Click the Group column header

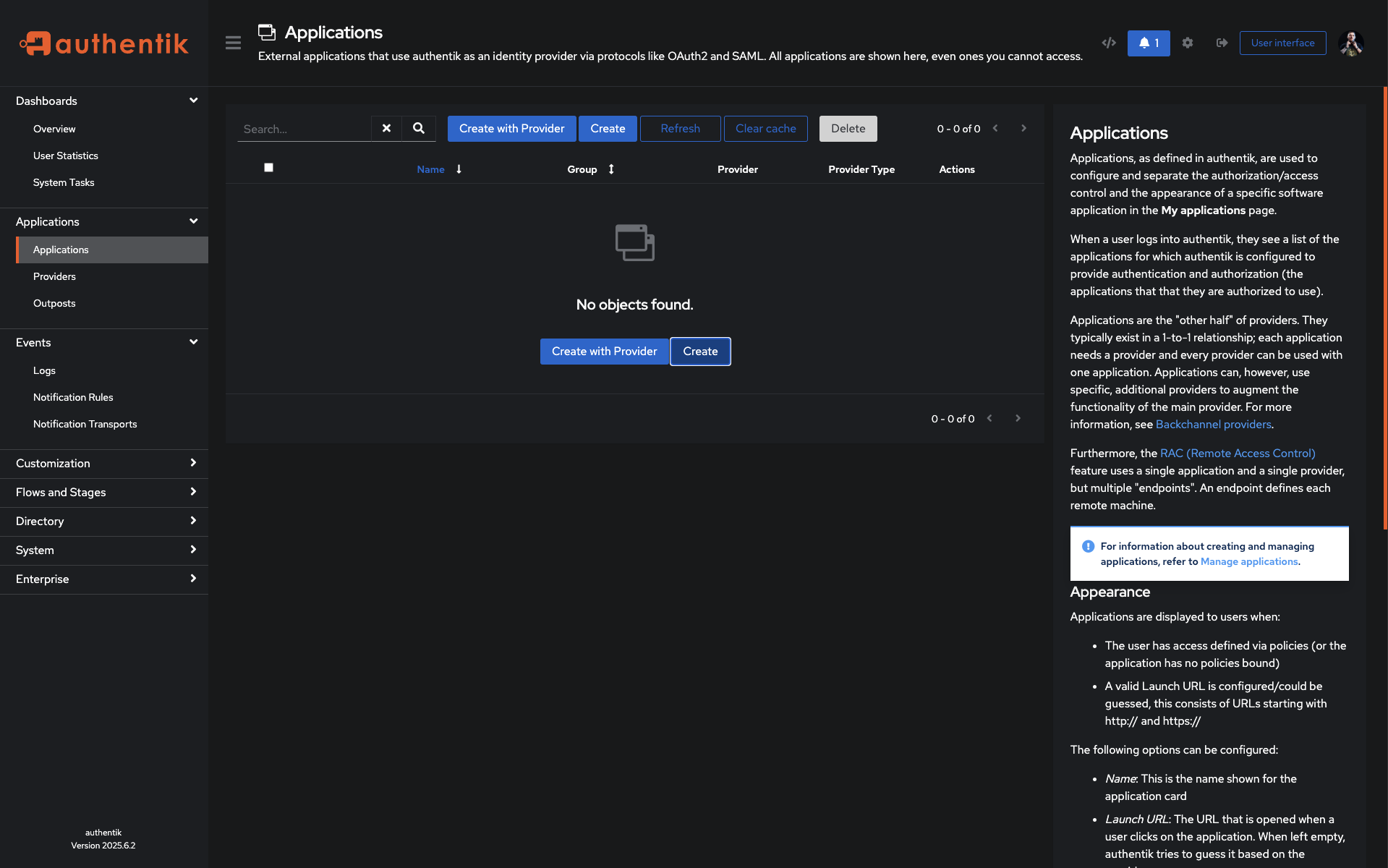[x=582, y=169]
